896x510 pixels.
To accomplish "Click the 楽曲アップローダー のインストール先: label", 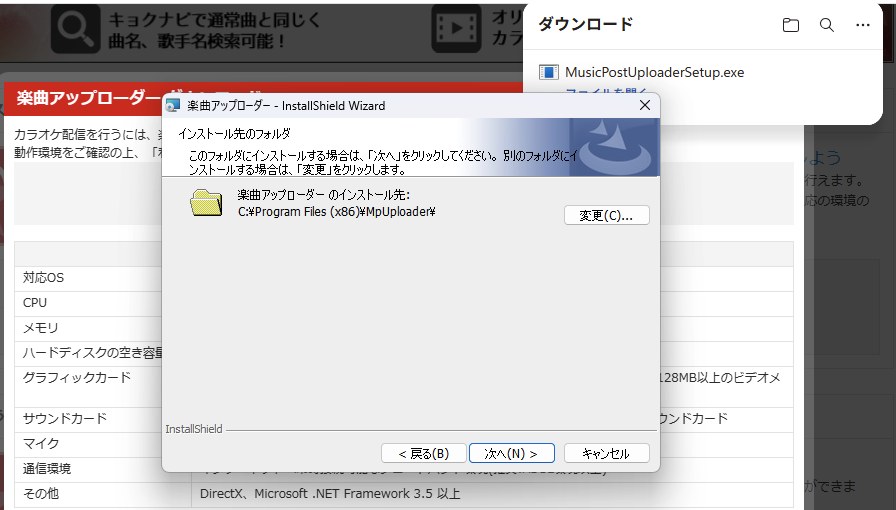I will [x=323, y=195].
